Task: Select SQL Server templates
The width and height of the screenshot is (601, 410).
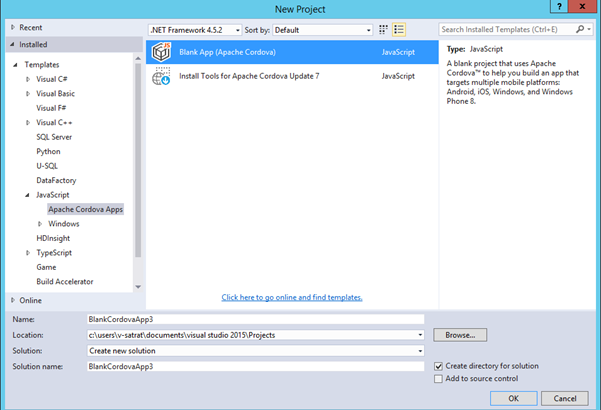Action: click(x=54, y=137)
